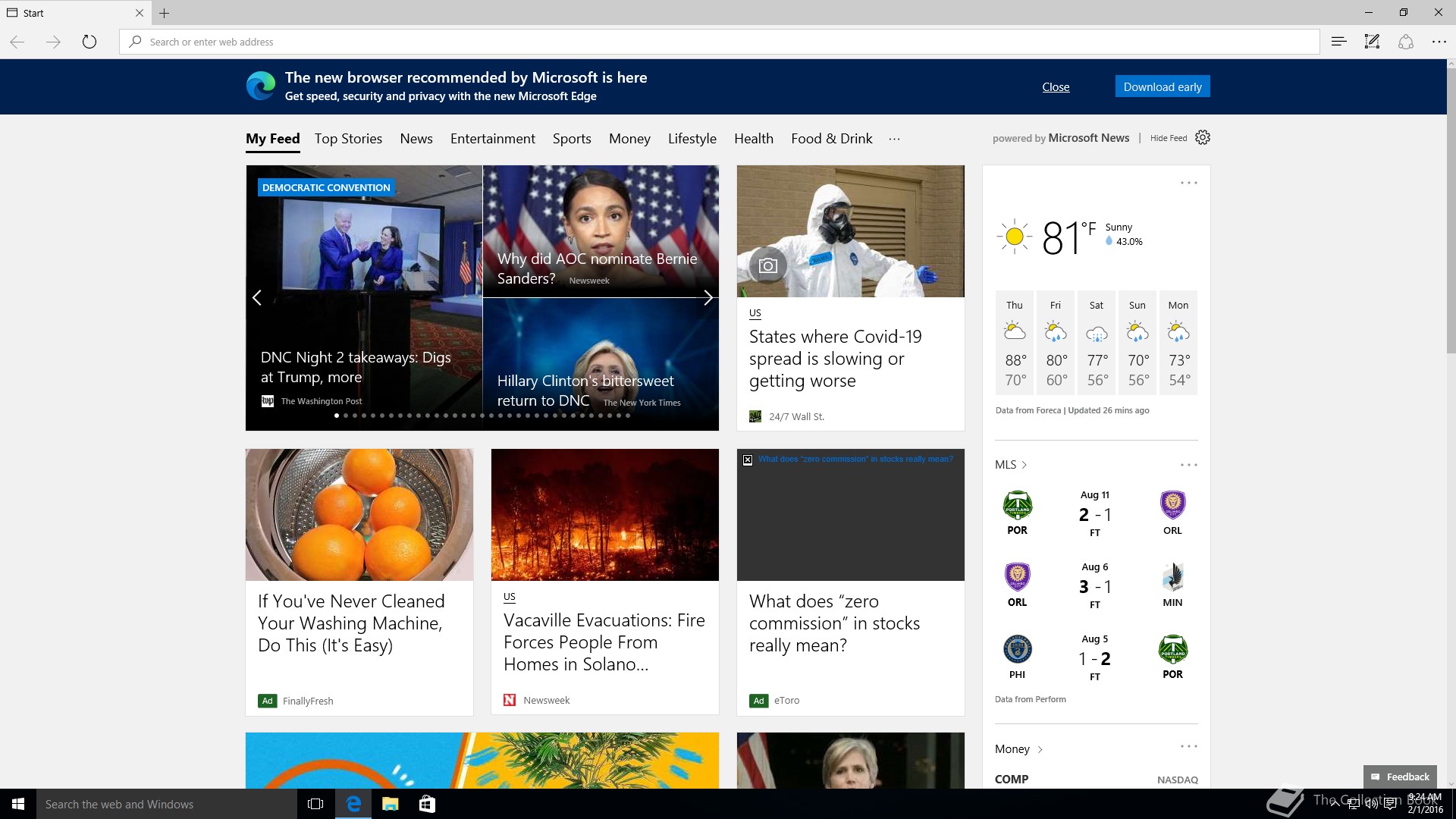Open the Microsoft News link
Viewport: 1456px width, 819px height.
coord(1089,138)
